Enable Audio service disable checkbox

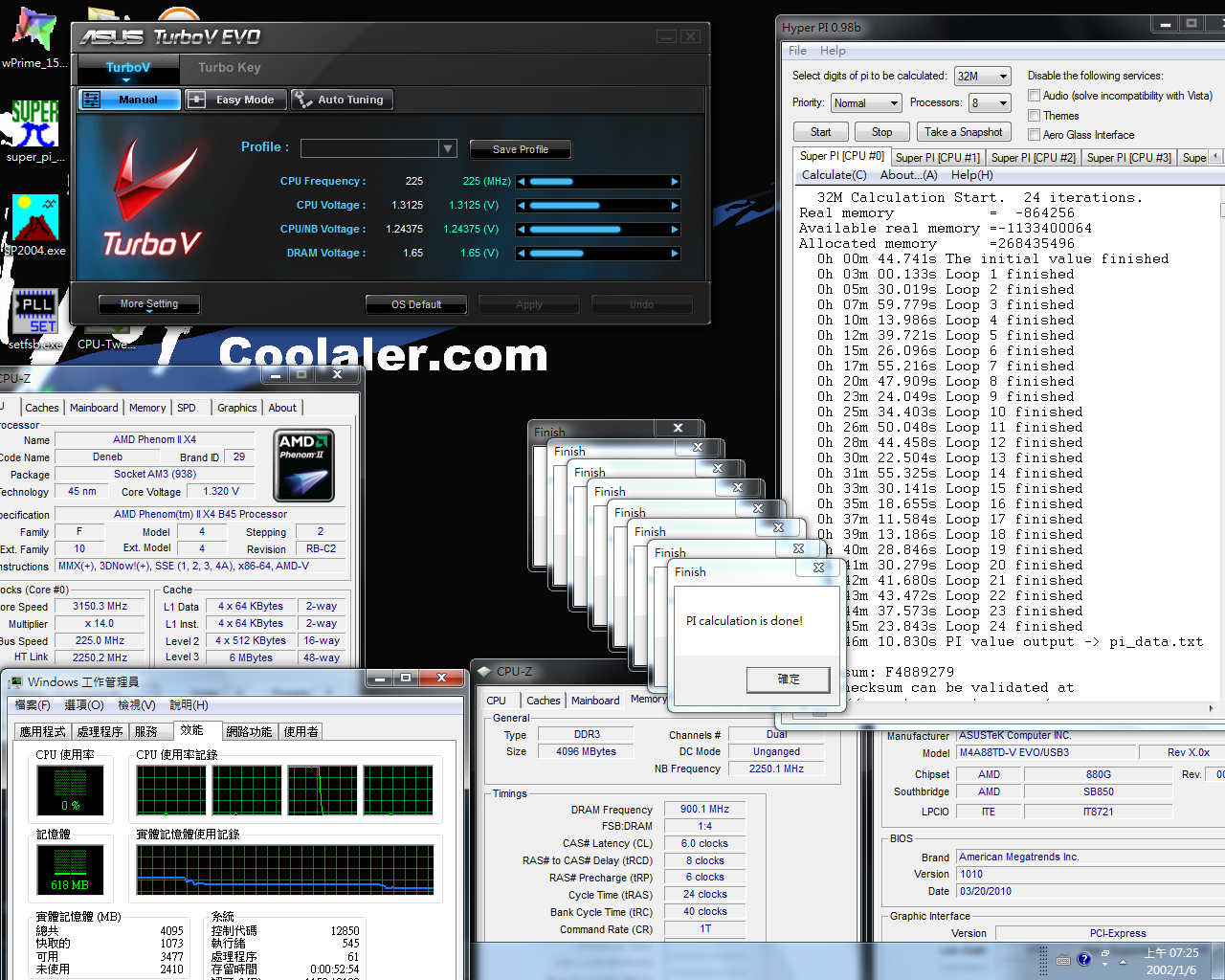point(1034,96)
